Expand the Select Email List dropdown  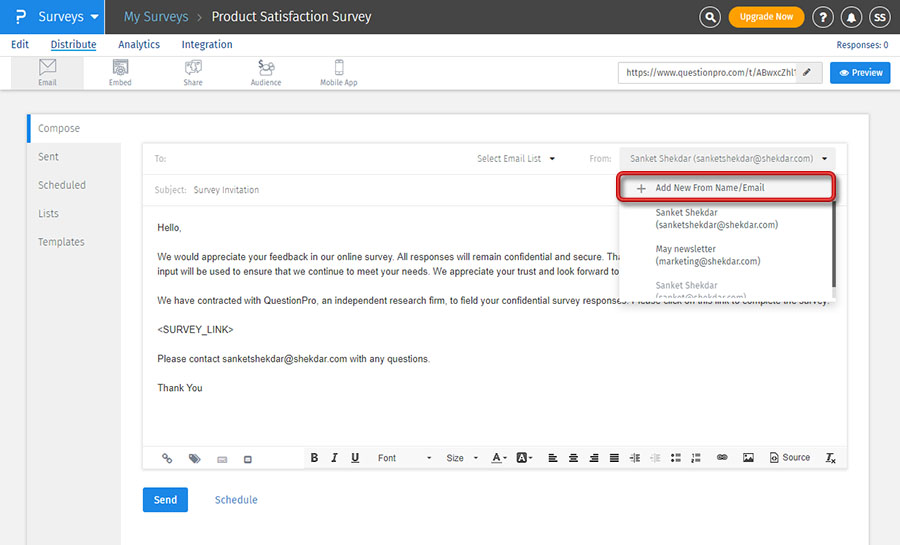coord(516,159)
